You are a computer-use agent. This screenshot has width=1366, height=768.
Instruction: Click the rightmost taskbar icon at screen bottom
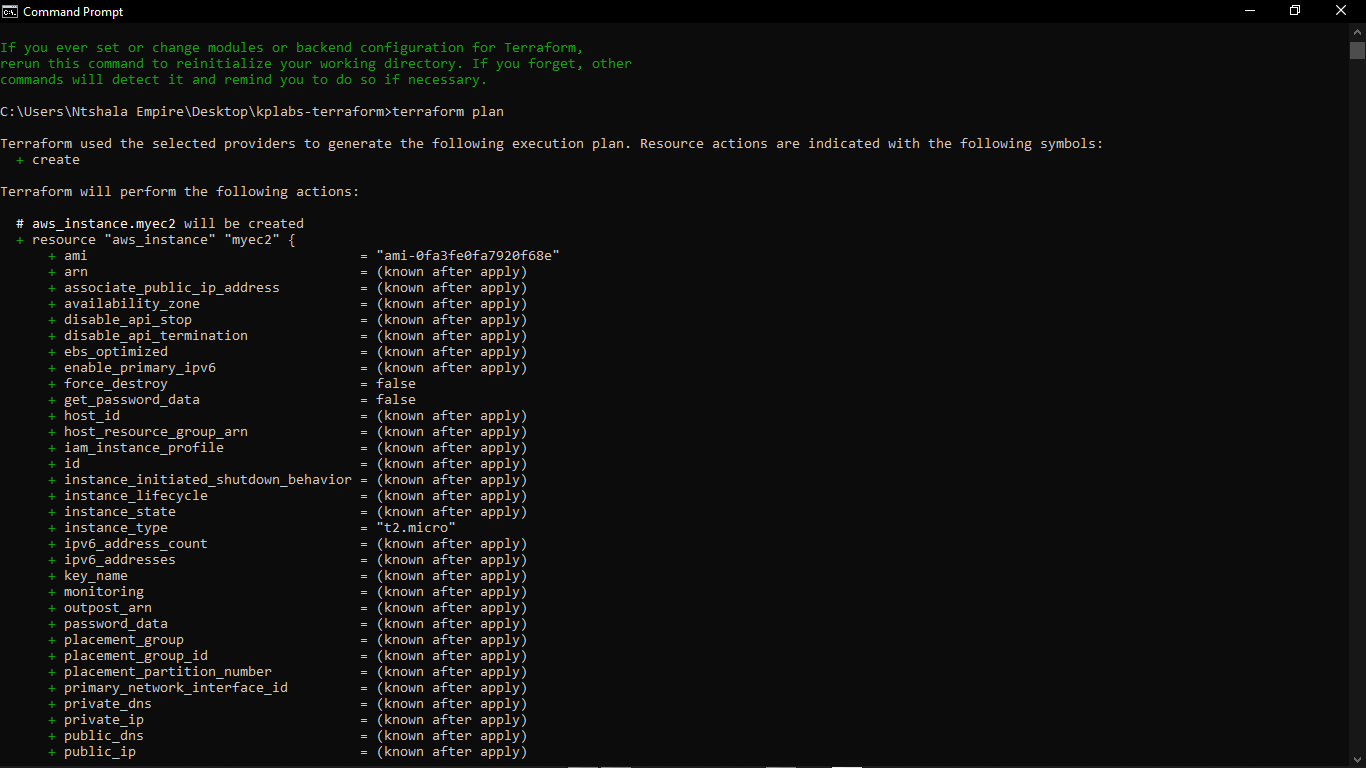pos(846,763)
